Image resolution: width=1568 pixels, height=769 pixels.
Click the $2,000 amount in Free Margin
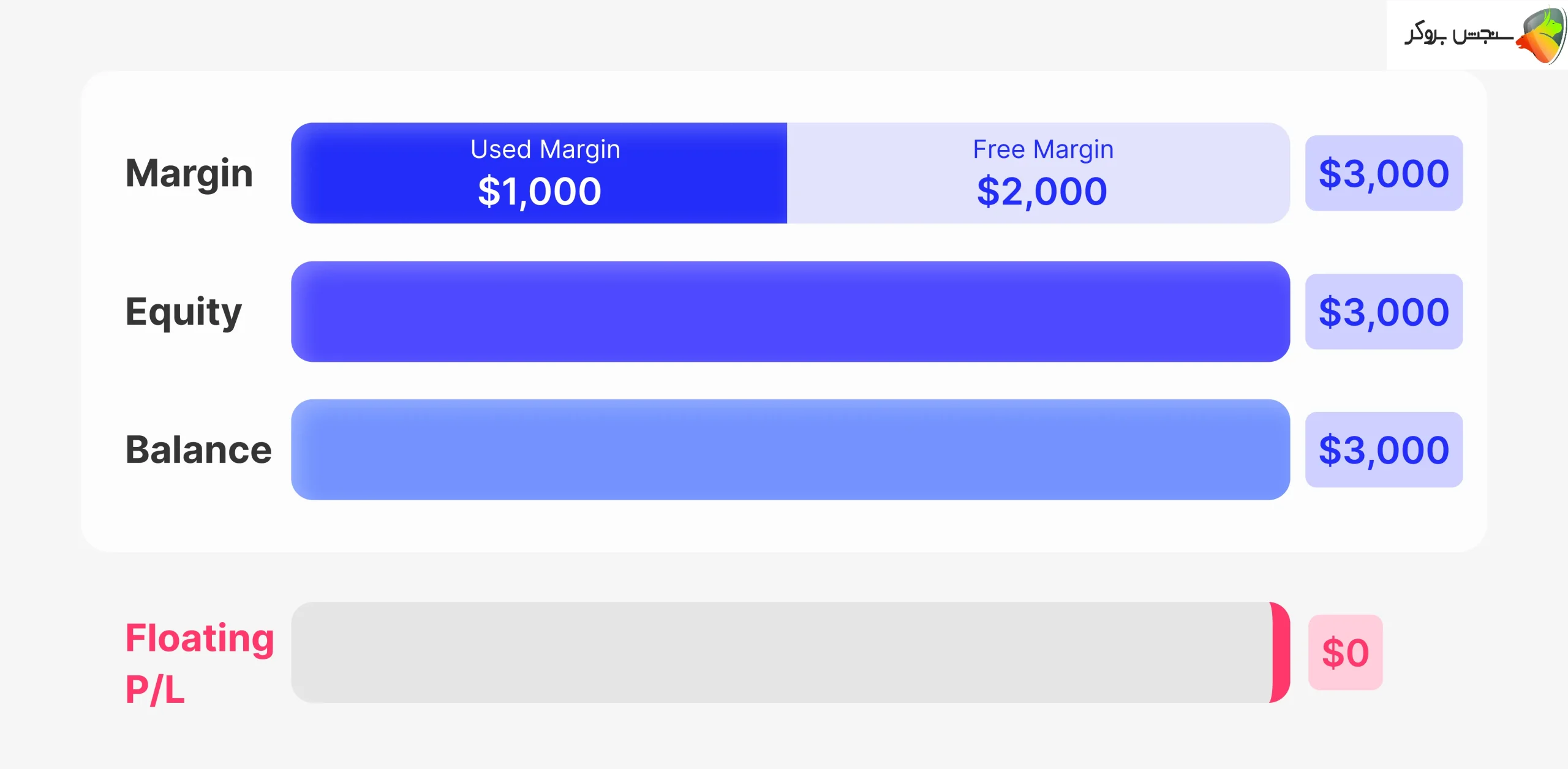coord(1041,191)
